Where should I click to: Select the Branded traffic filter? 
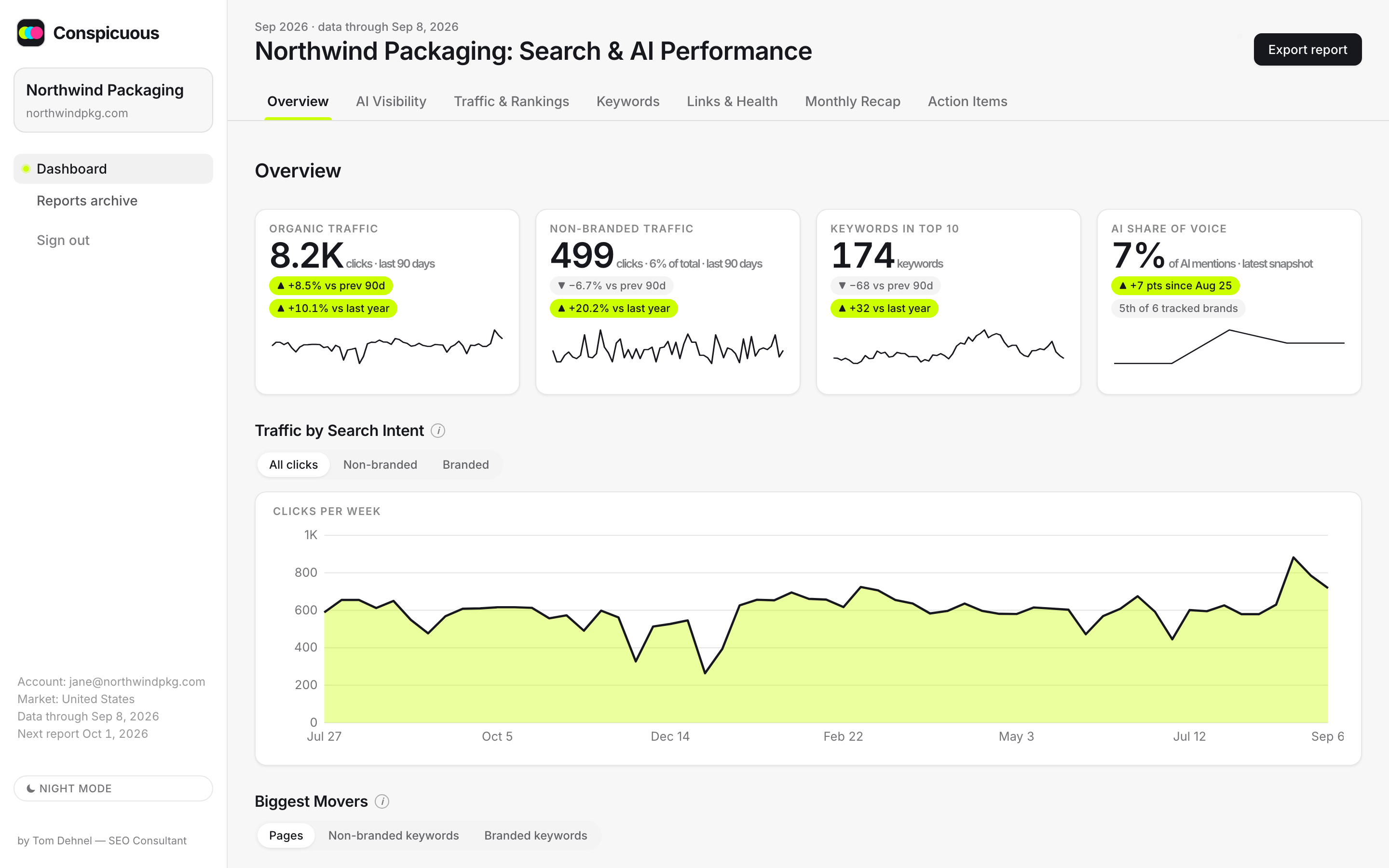465,464
